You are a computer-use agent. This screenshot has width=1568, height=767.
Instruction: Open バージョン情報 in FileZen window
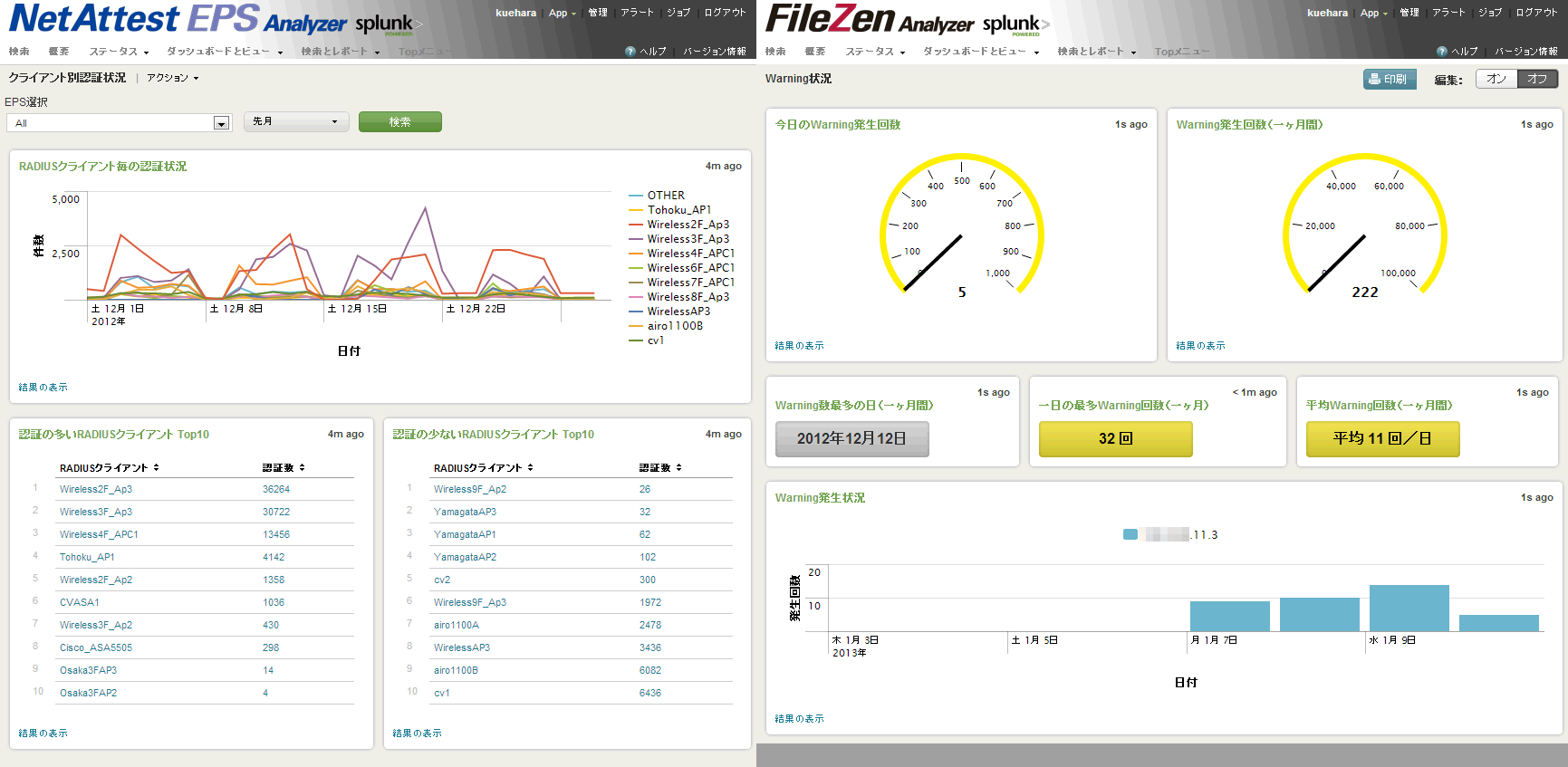[x=1526, y=52]
